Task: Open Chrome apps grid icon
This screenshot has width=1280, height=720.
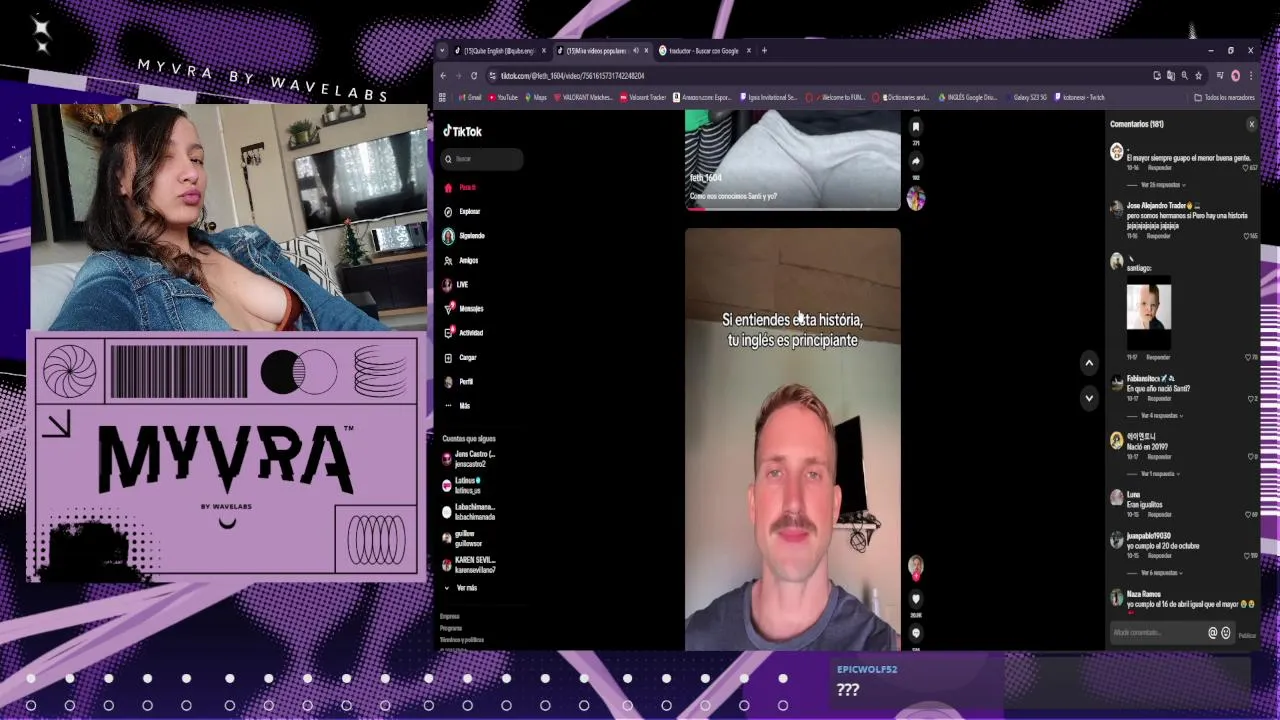Action: [x=442, y=97]
